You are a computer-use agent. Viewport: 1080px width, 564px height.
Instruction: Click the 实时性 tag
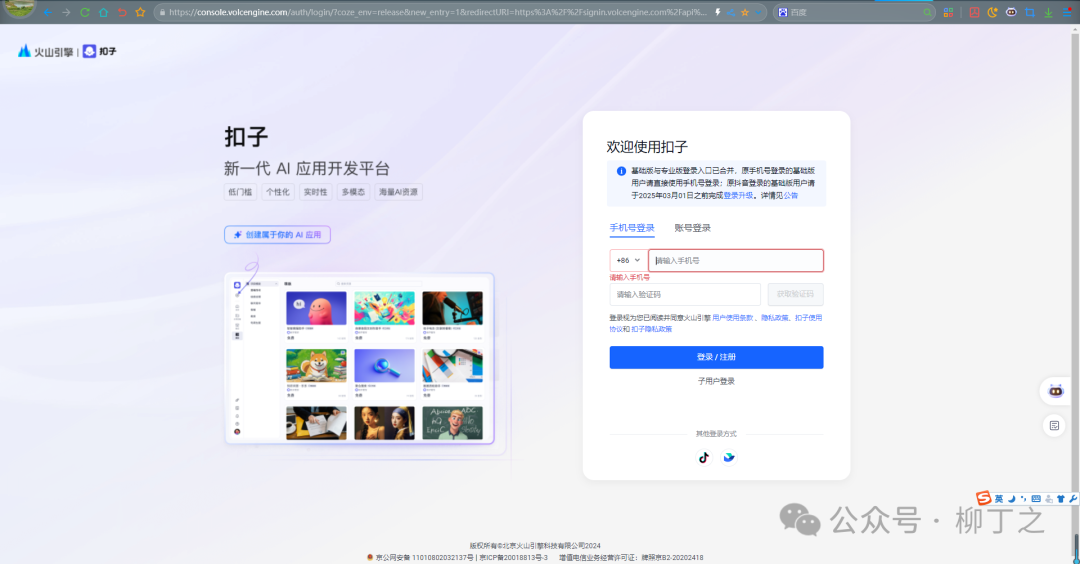click(x=315, y=192)
